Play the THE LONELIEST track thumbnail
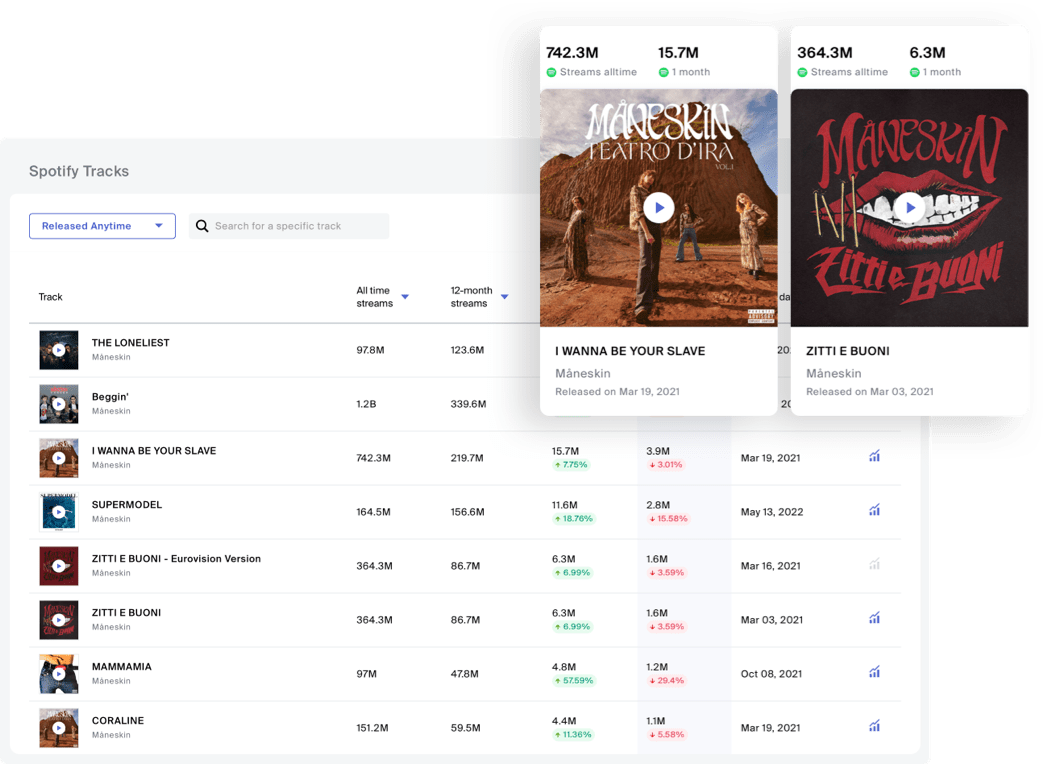This screenshot has width=1048, height=764. click(58, 350)
